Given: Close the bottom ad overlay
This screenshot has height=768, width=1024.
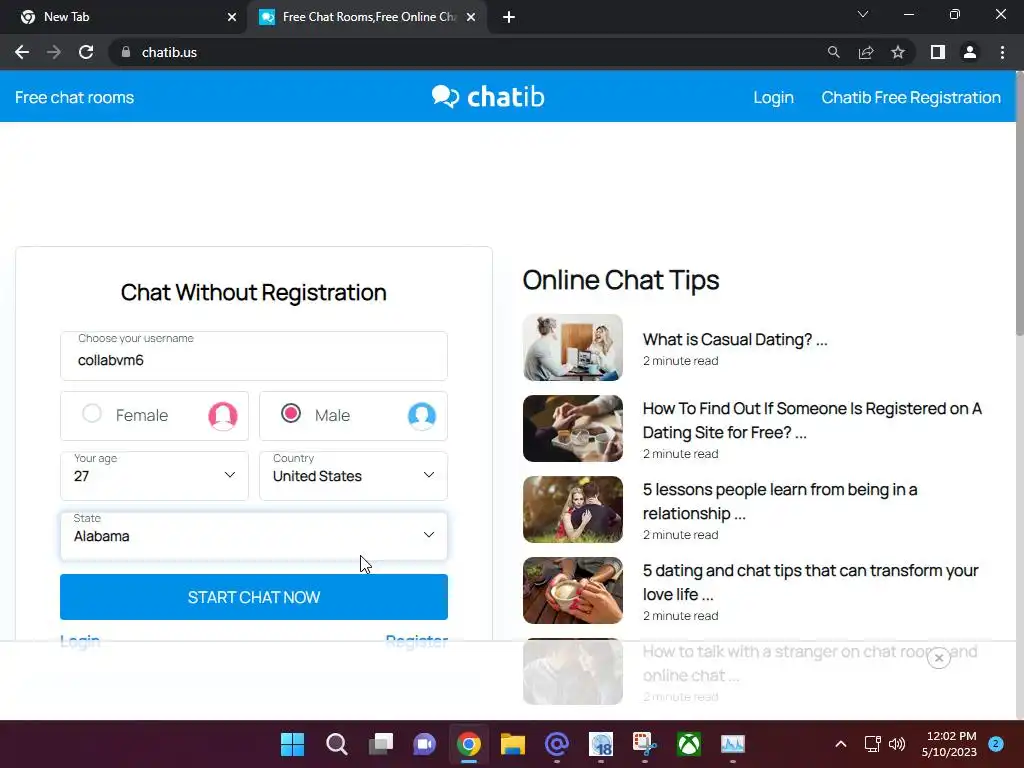Looking at the screenshot, I should (938, 658).
